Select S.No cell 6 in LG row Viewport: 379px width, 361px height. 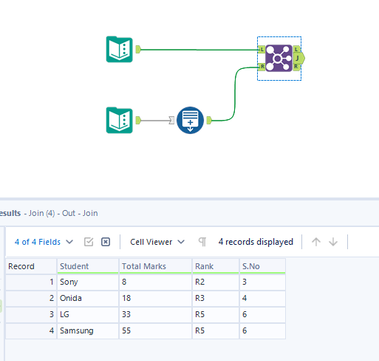[263, 314]
